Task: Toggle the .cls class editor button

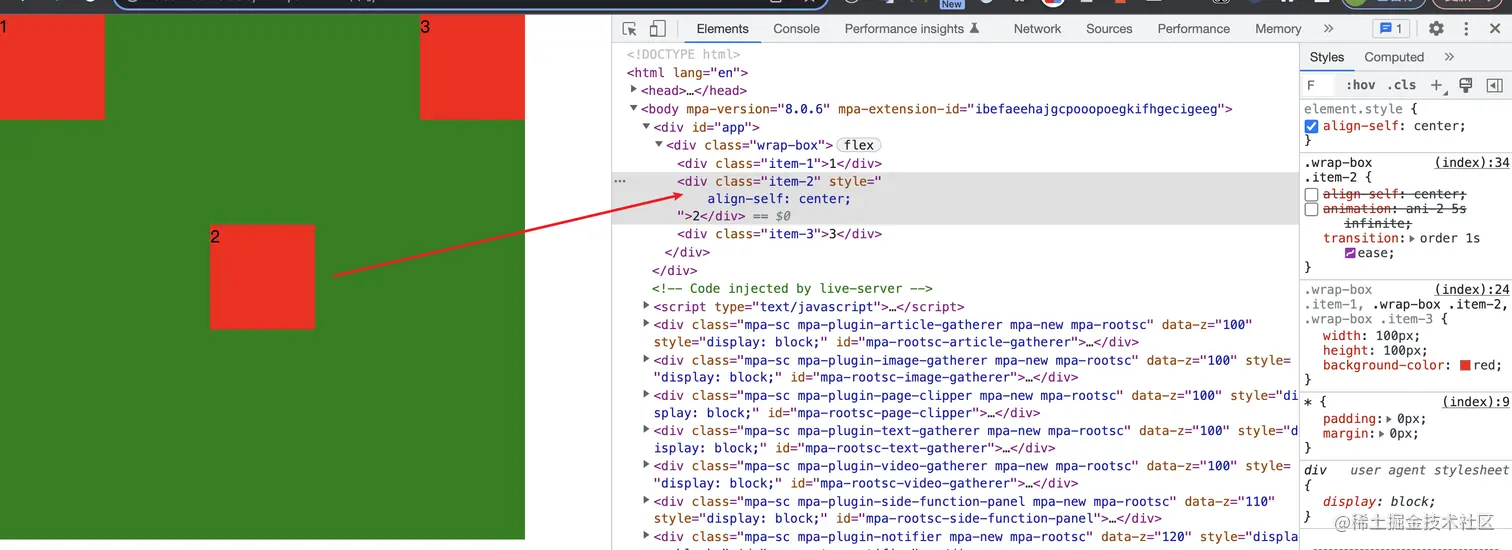Action: (1402, 86)
